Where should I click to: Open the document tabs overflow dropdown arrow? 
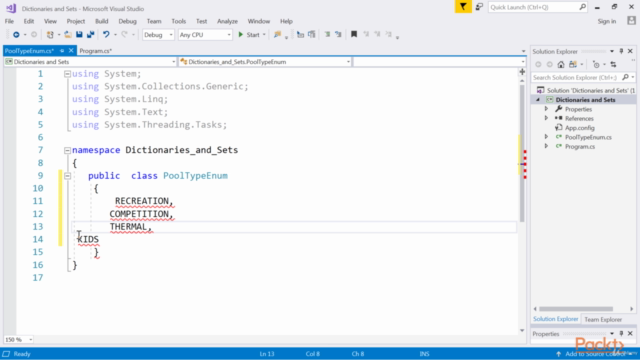(523, 51)
